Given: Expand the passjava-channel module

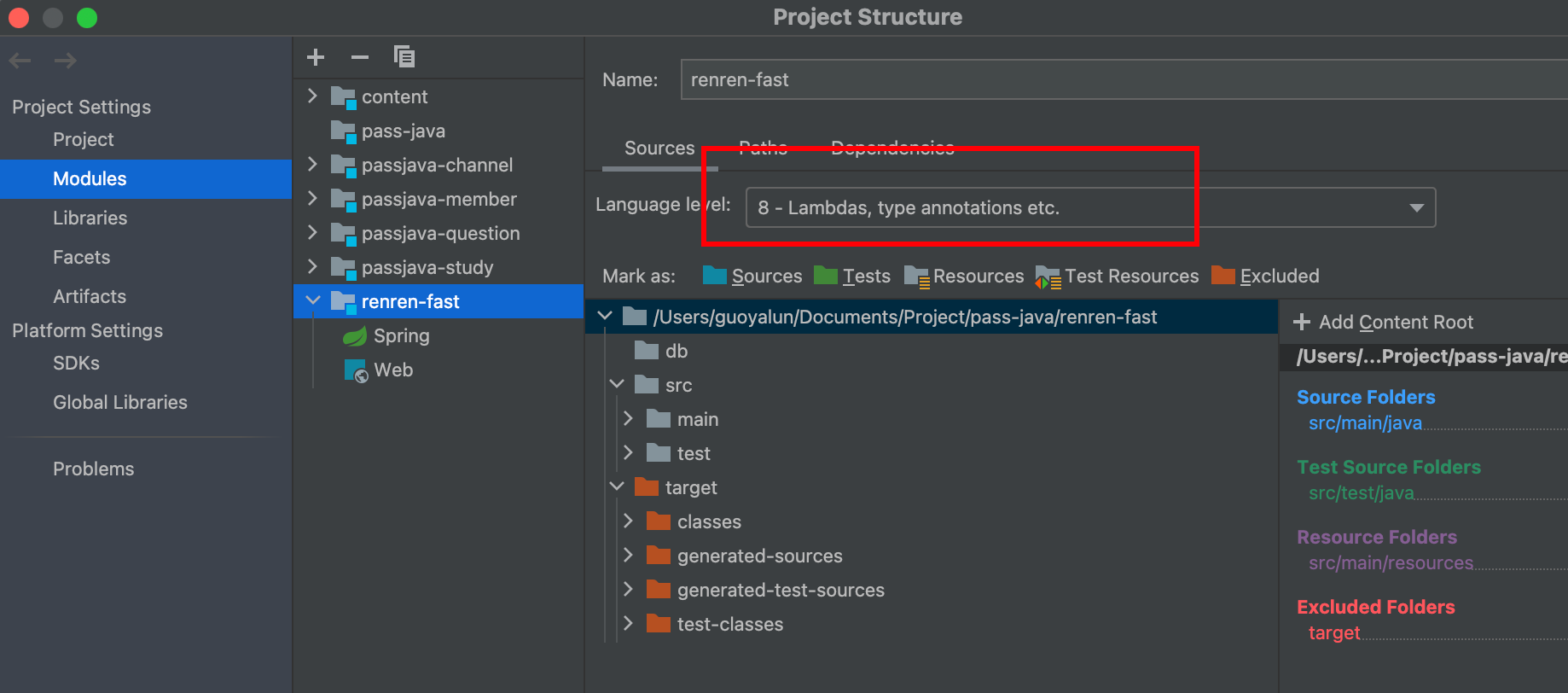Looking at the screenshot, I should (x=312, y=165).
